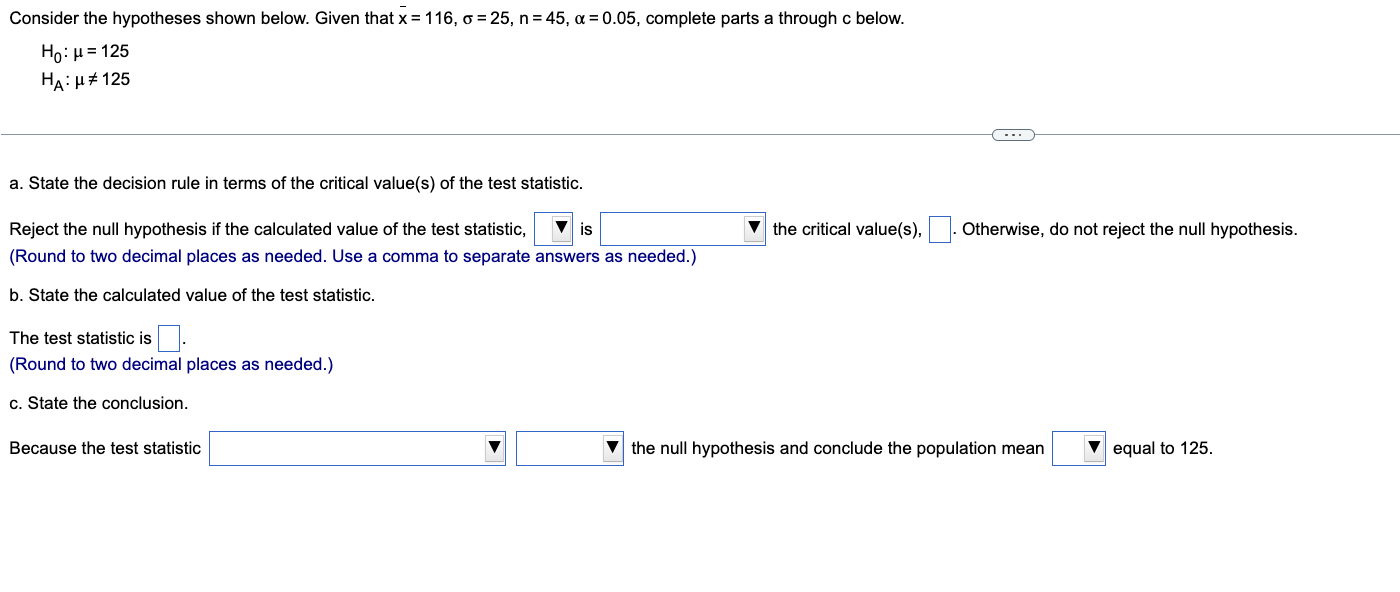Click the hypothesis statement H0: mu = 125
This screenshot has height=592, width=1400.
click(x=84, y=51)
